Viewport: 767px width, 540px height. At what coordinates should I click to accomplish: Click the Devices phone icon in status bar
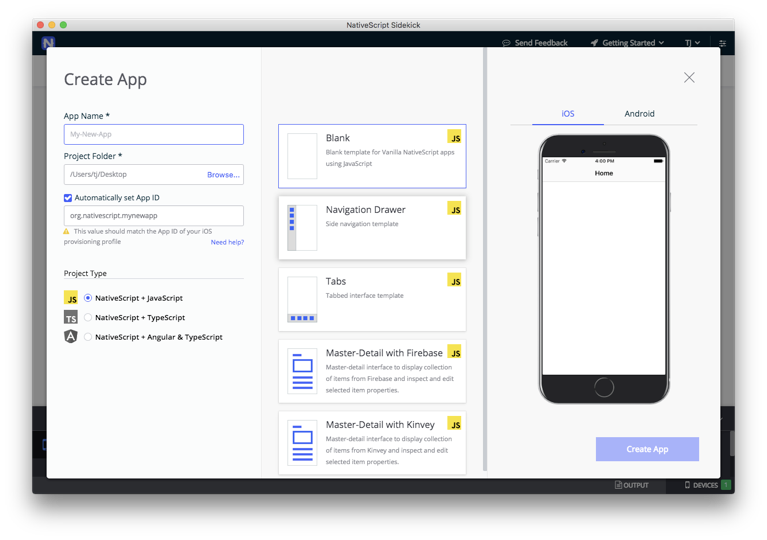coord(687,485)
